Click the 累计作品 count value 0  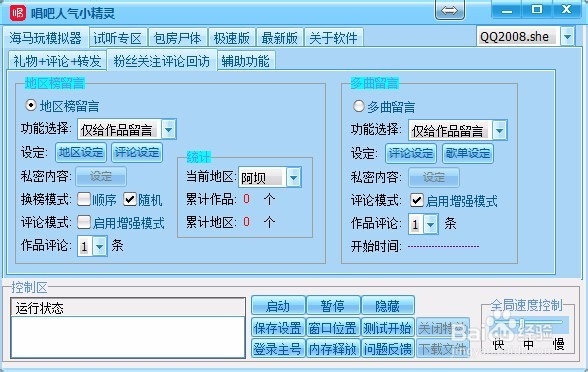point(246,199)
